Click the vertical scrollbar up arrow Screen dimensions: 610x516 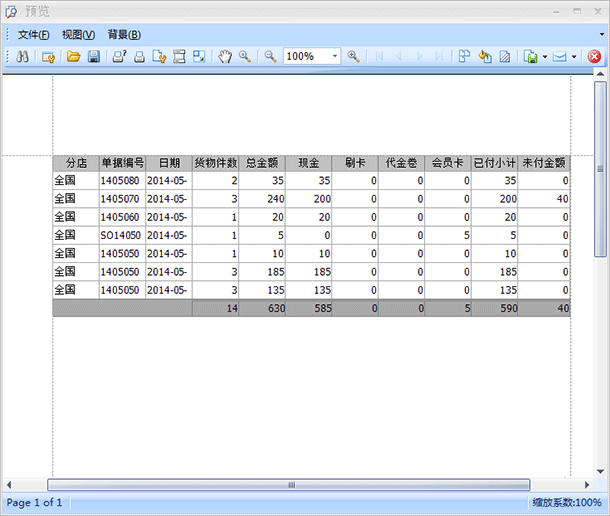point(600,74)
